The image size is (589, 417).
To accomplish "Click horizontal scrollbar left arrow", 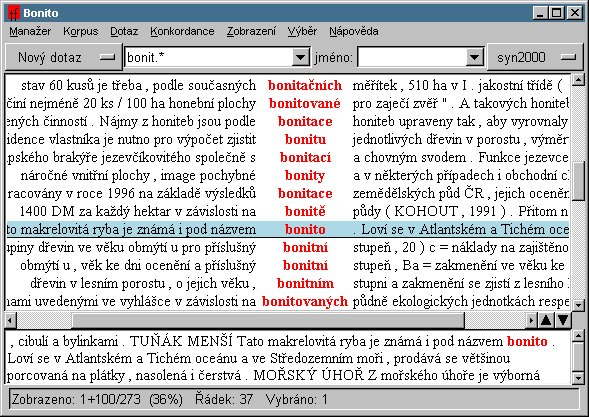I will (10, 320).
